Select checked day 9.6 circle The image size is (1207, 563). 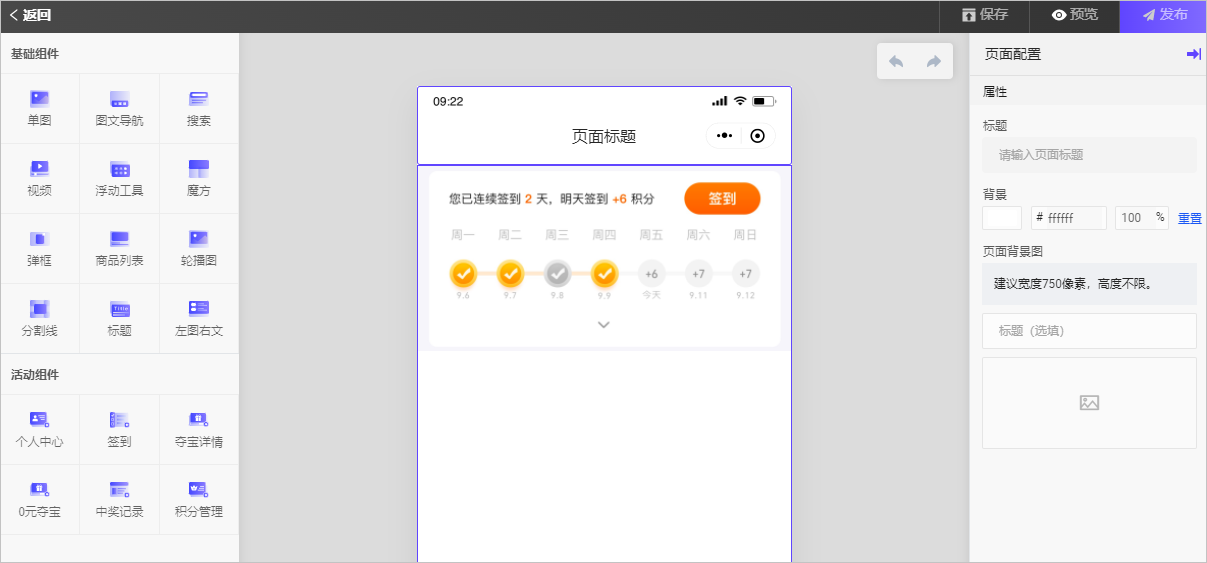tap(463, 273)
